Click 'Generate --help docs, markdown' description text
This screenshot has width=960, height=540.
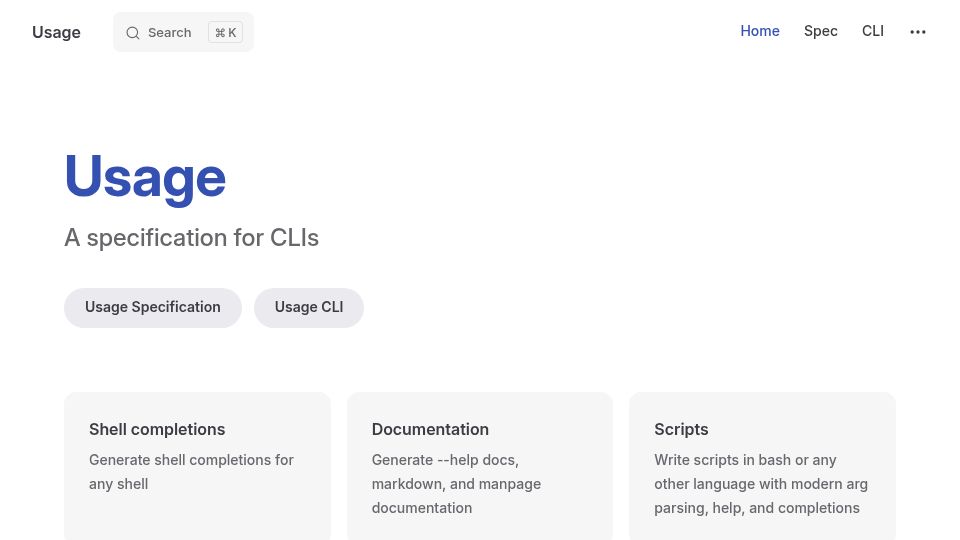point(456,484)
